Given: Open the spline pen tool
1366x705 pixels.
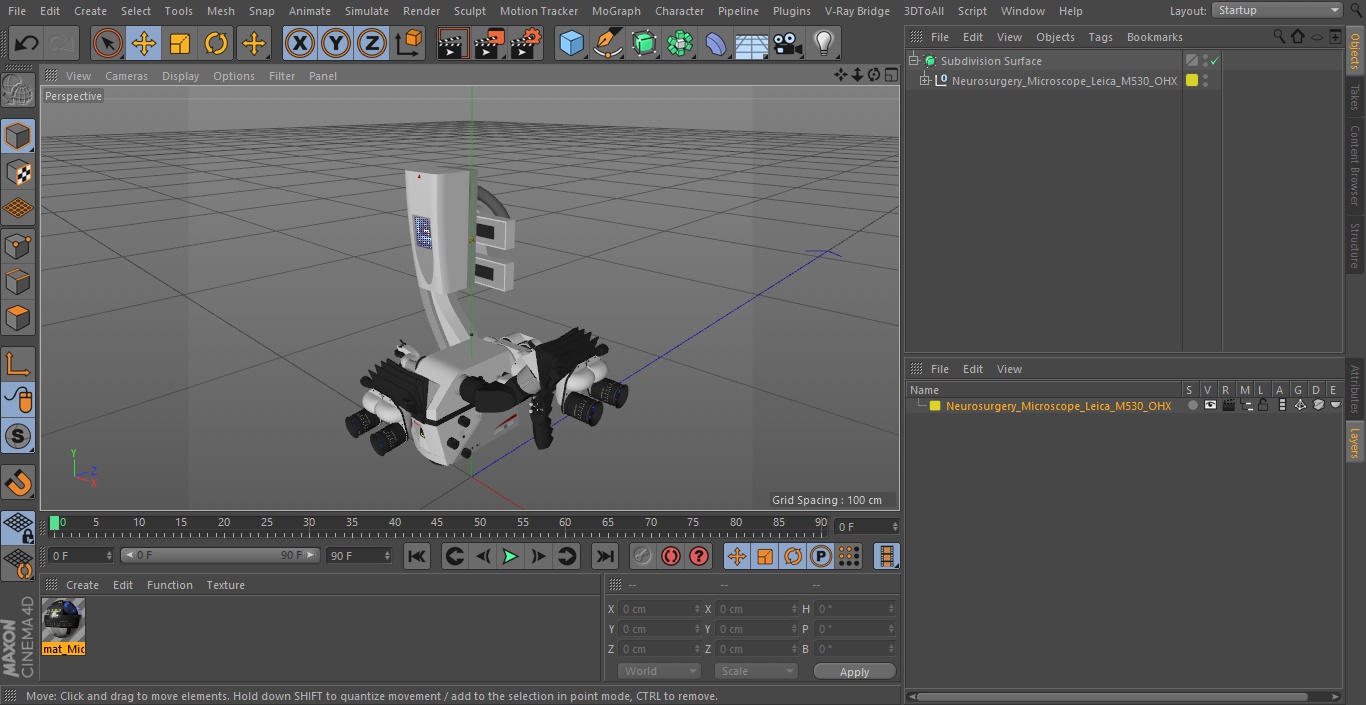Looking at the screenshot, I should pos(607,43).
